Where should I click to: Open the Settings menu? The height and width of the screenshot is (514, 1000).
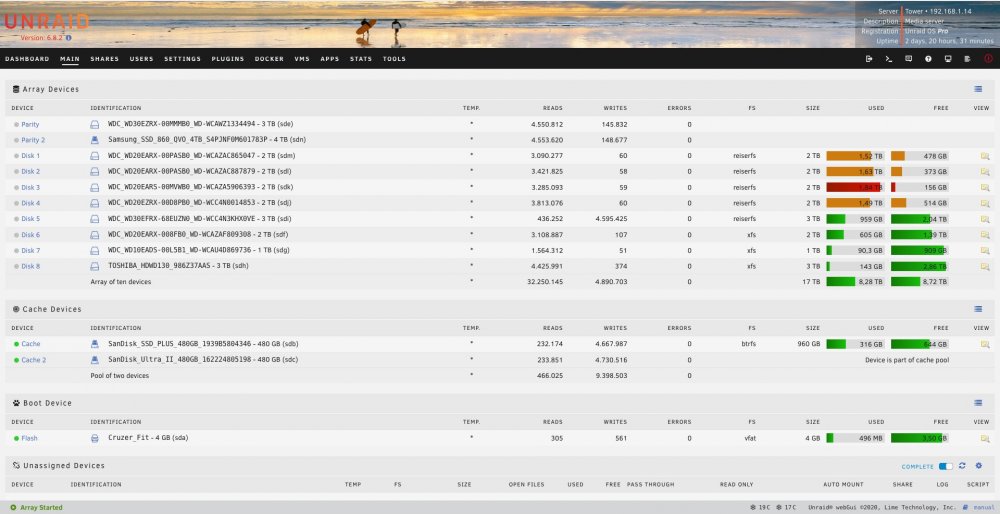click(182, 59)
